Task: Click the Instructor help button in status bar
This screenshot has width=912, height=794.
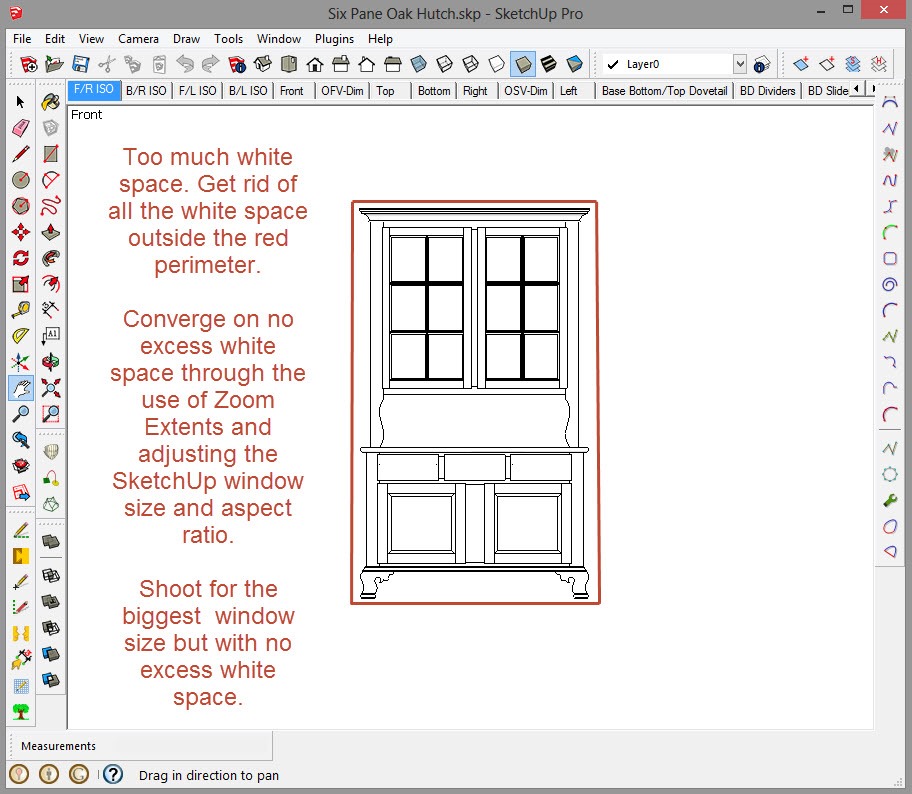Action: point(113,774)
